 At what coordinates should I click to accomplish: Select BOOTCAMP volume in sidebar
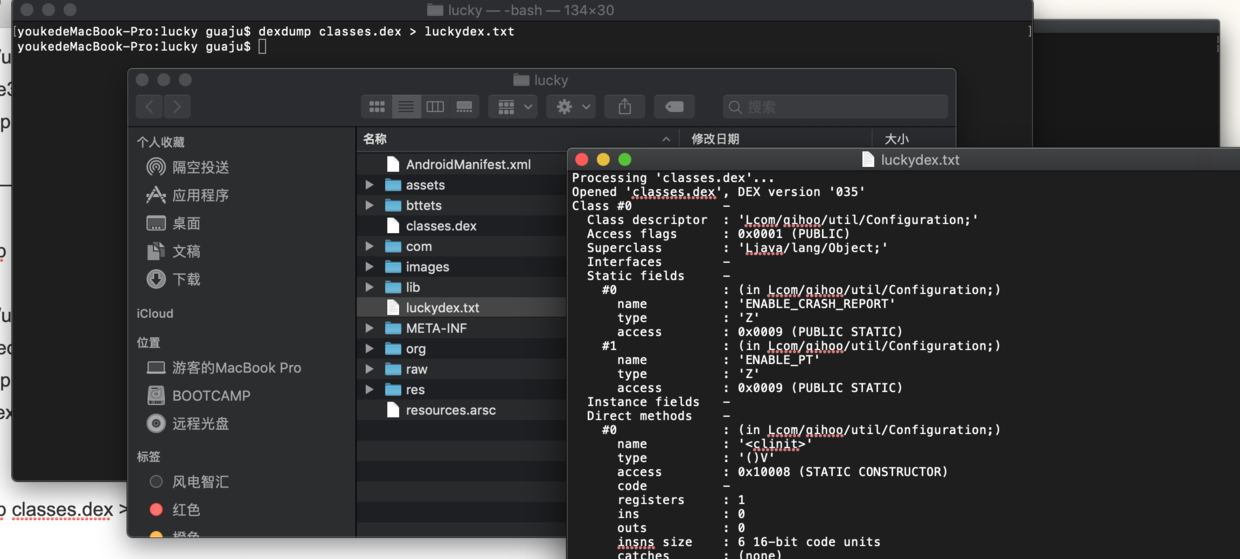(x=198, y=396)
